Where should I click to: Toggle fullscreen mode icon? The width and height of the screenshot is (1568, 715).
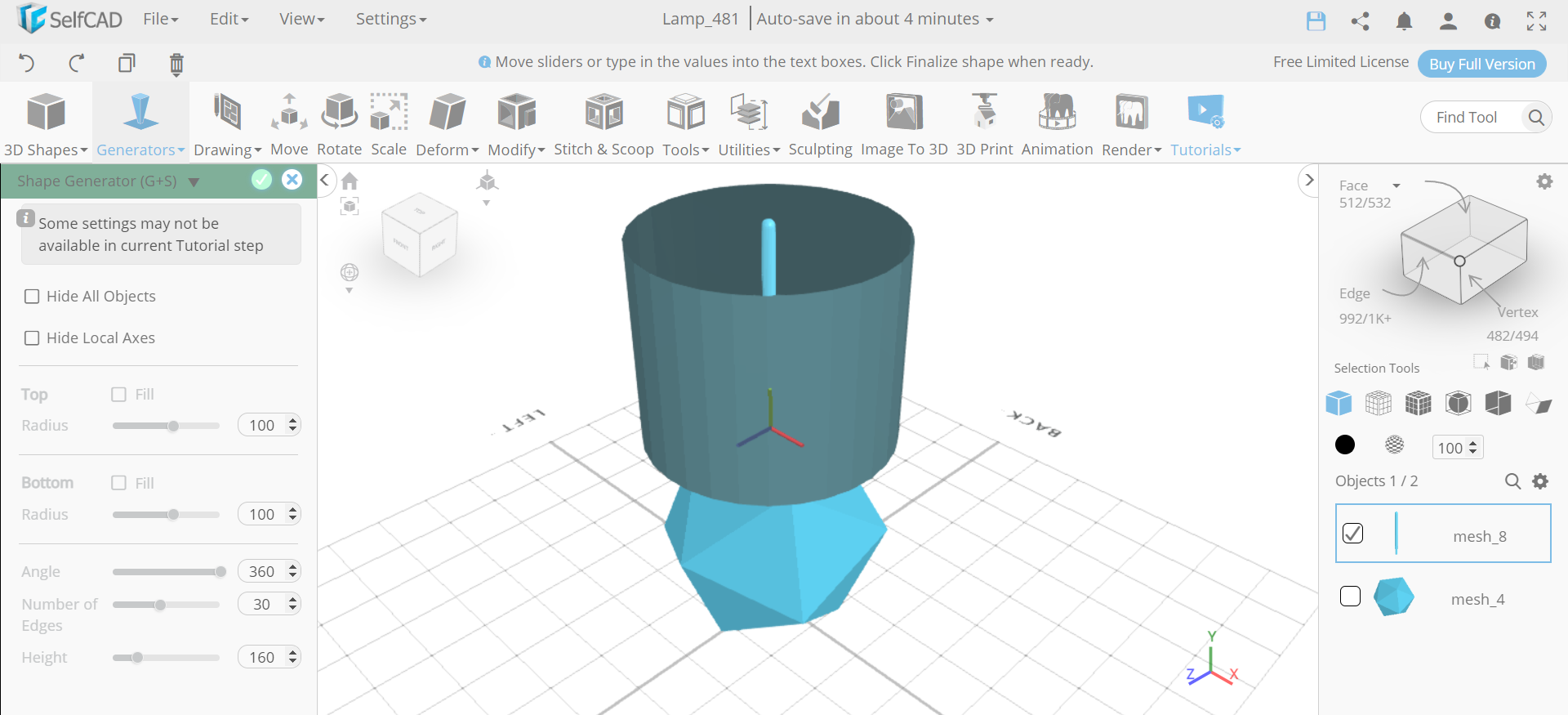1536,20
